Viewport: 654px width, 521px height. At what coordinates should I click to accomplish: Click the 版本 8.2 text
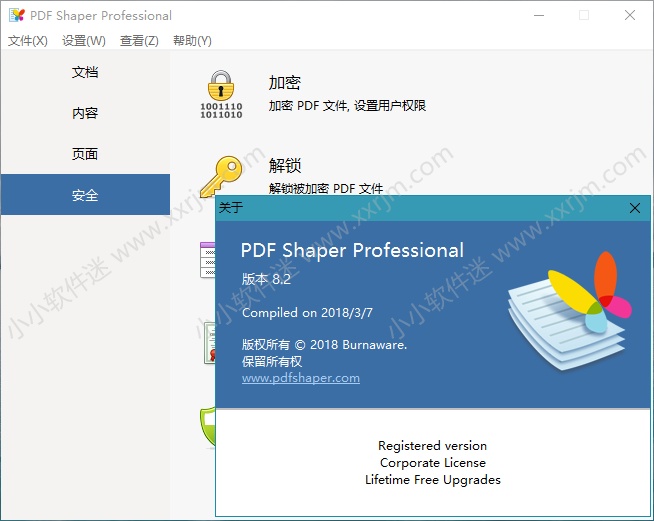pyautogui.click(x=266, y=279)
